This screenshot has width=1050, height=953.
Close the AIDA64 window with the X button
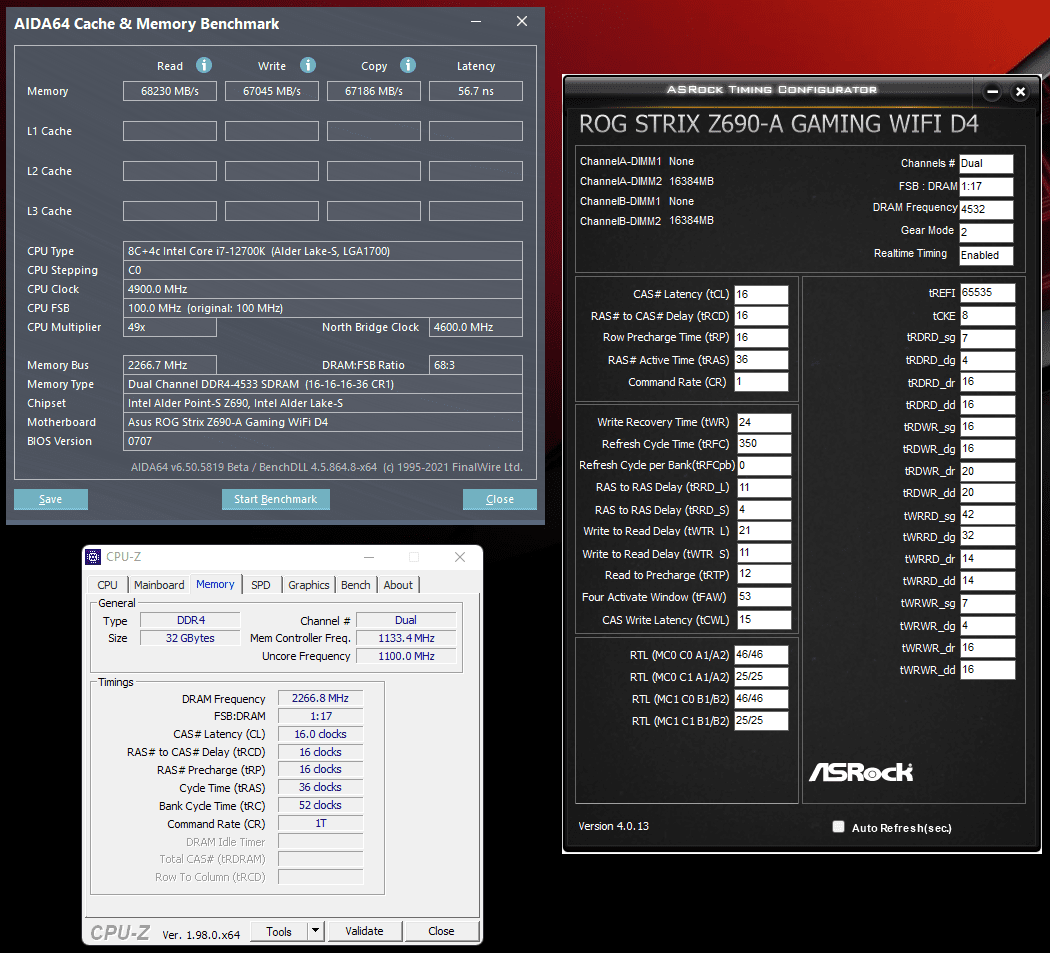[x=522, y=21]
